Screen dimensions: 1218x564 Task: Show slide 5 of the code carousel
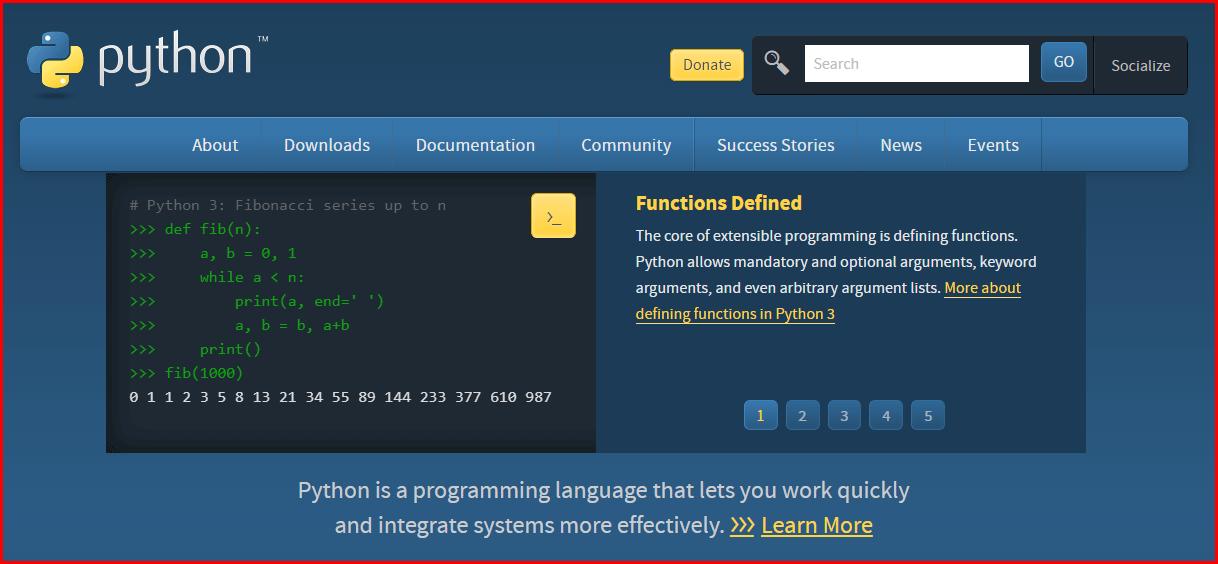click(929, 415)
